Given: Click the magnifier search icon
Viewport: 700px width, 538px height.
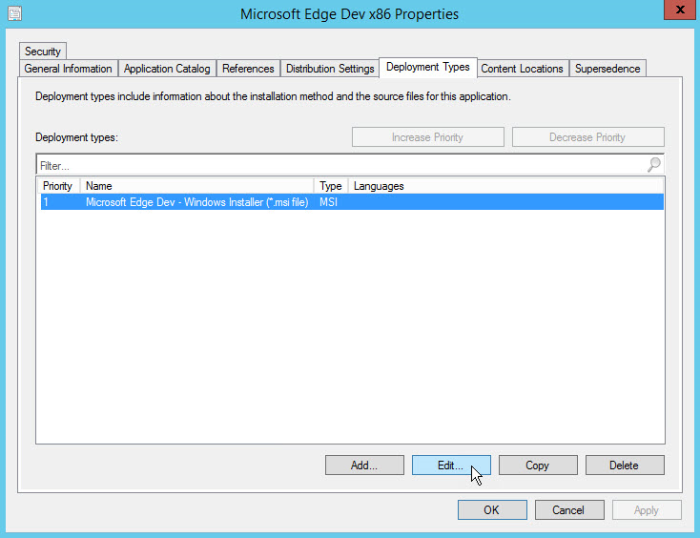Looking at the screenshot, I should pos(654,164).
